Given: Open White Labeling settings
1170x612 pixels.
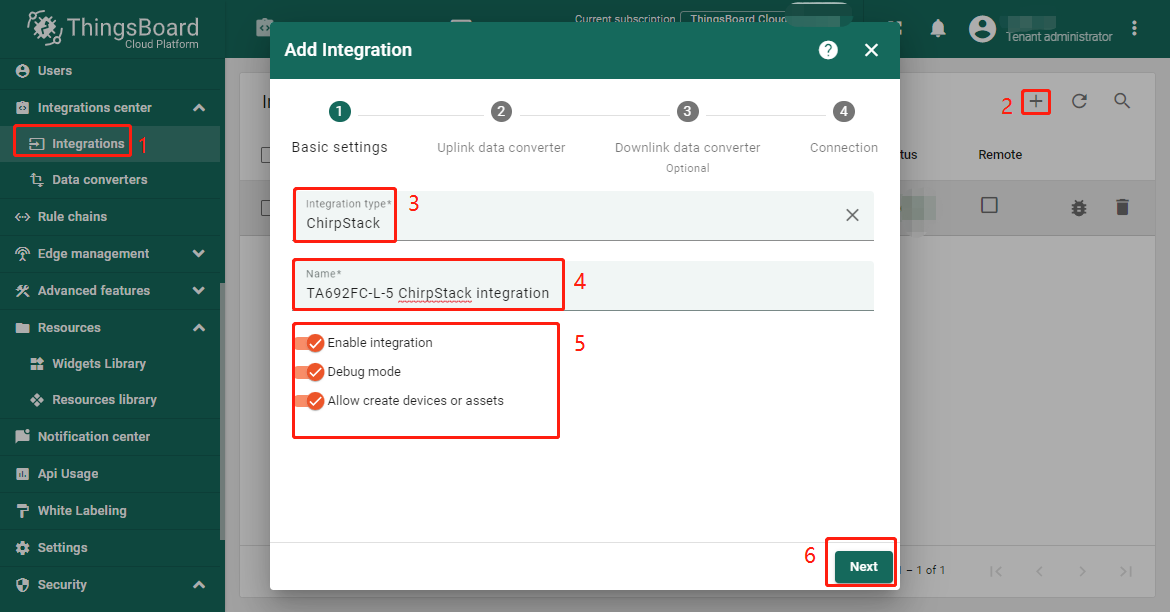Looking at the screenshot, I should (110, 510).
